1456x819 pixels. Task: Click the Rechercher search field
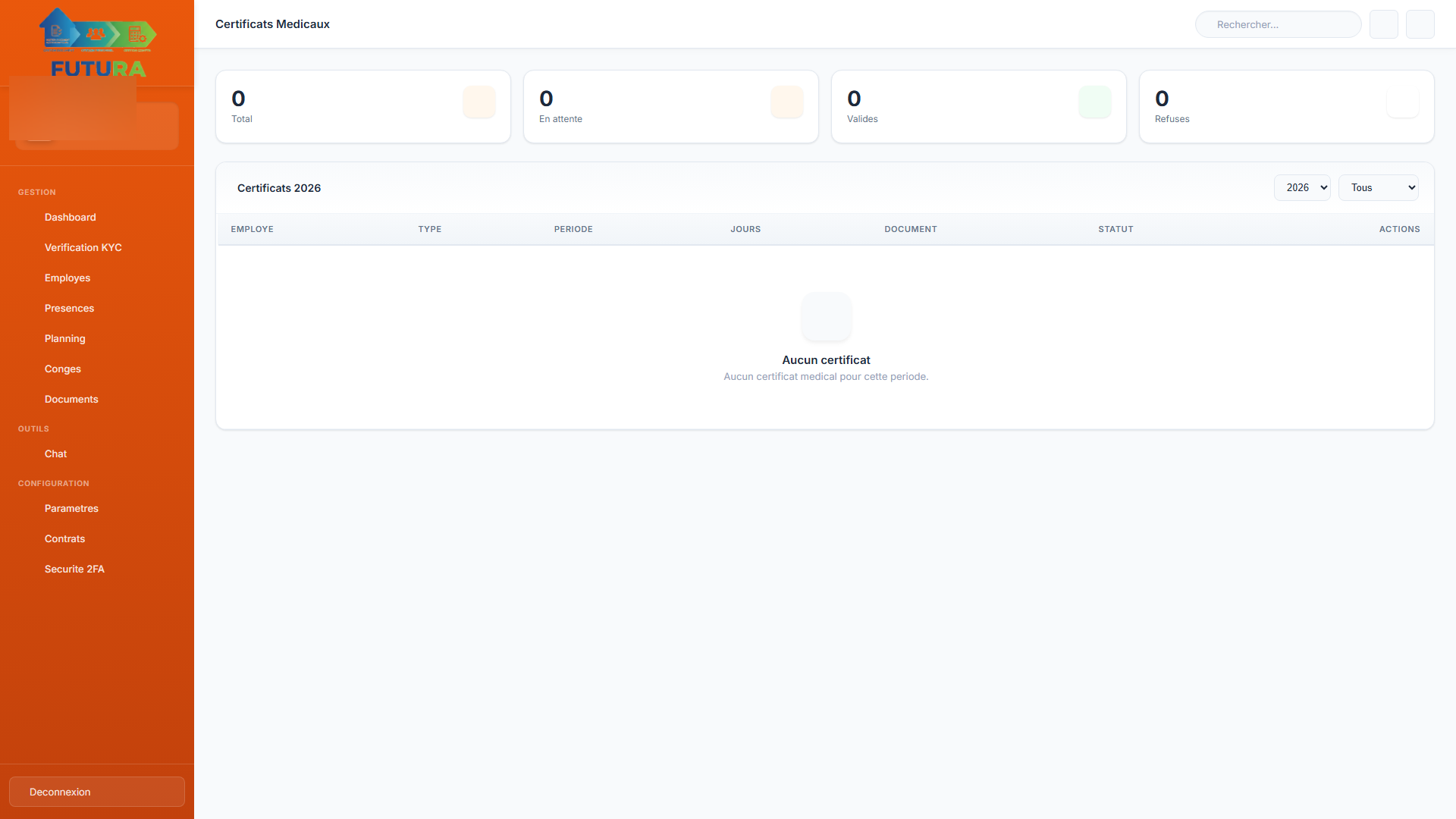[1278, 24]
